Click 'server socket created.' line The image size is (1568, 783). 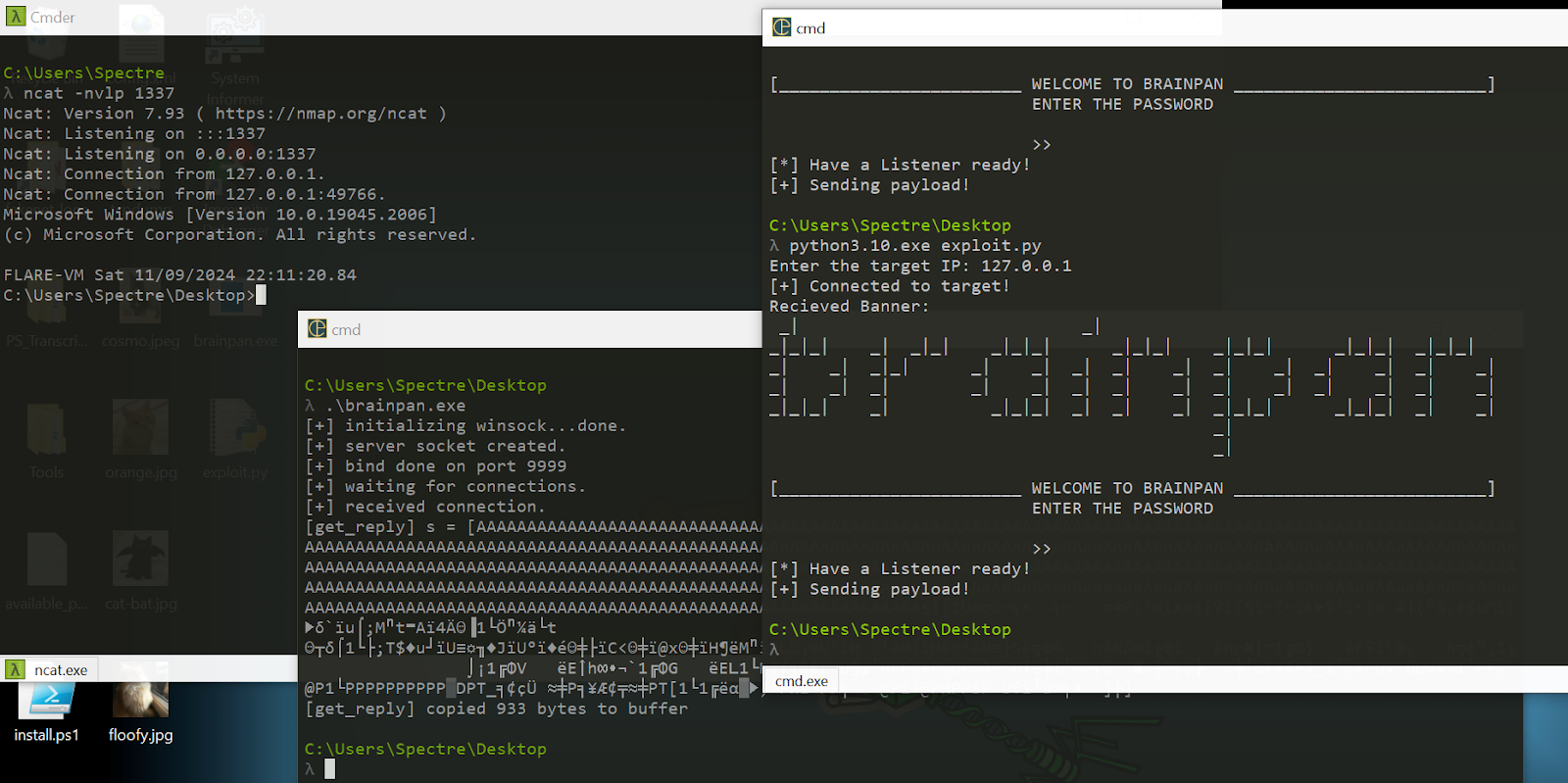[x=435, y=446]
